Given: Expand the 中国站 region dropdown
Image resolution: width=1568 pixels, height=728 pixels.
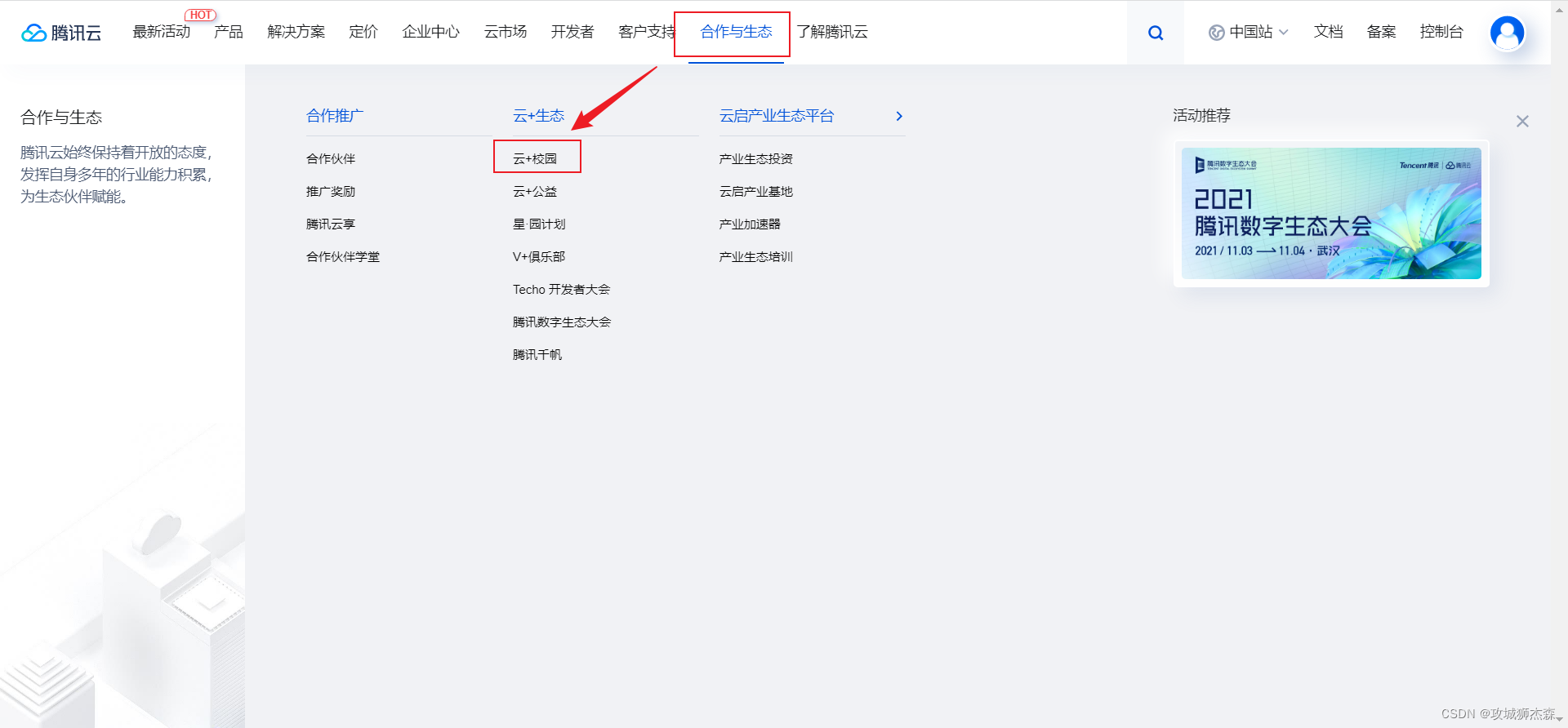Looking at the screenshot, I should [x=1249, y=32].
